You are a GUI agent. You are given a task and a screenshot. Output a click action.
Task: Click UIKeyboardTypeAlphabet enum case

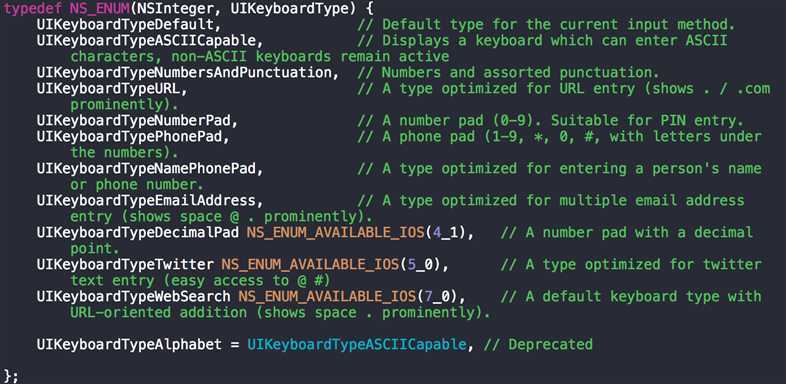[129, 344]
